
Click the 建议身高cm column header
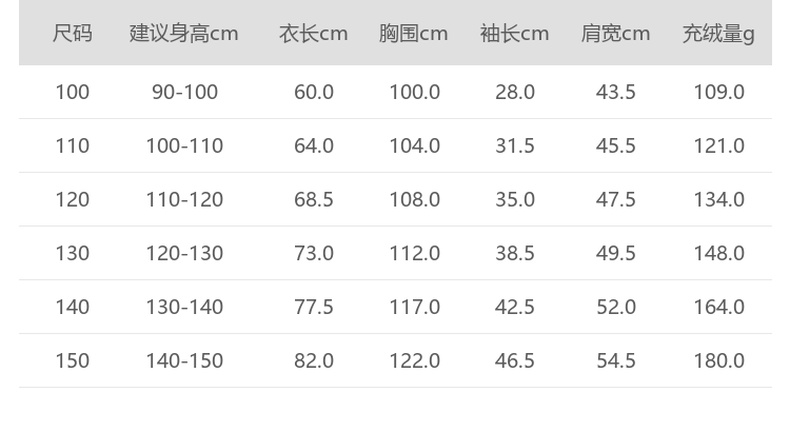pyautogui.click(x=184, y=33)
